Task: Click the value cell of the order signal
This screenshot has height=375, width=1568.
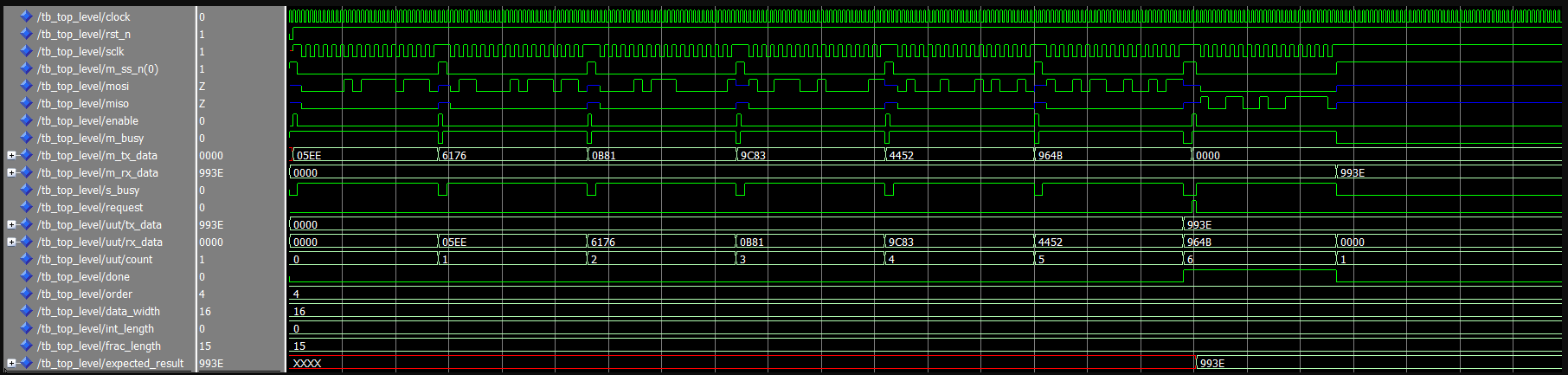Action: click(x=240, y=294)
